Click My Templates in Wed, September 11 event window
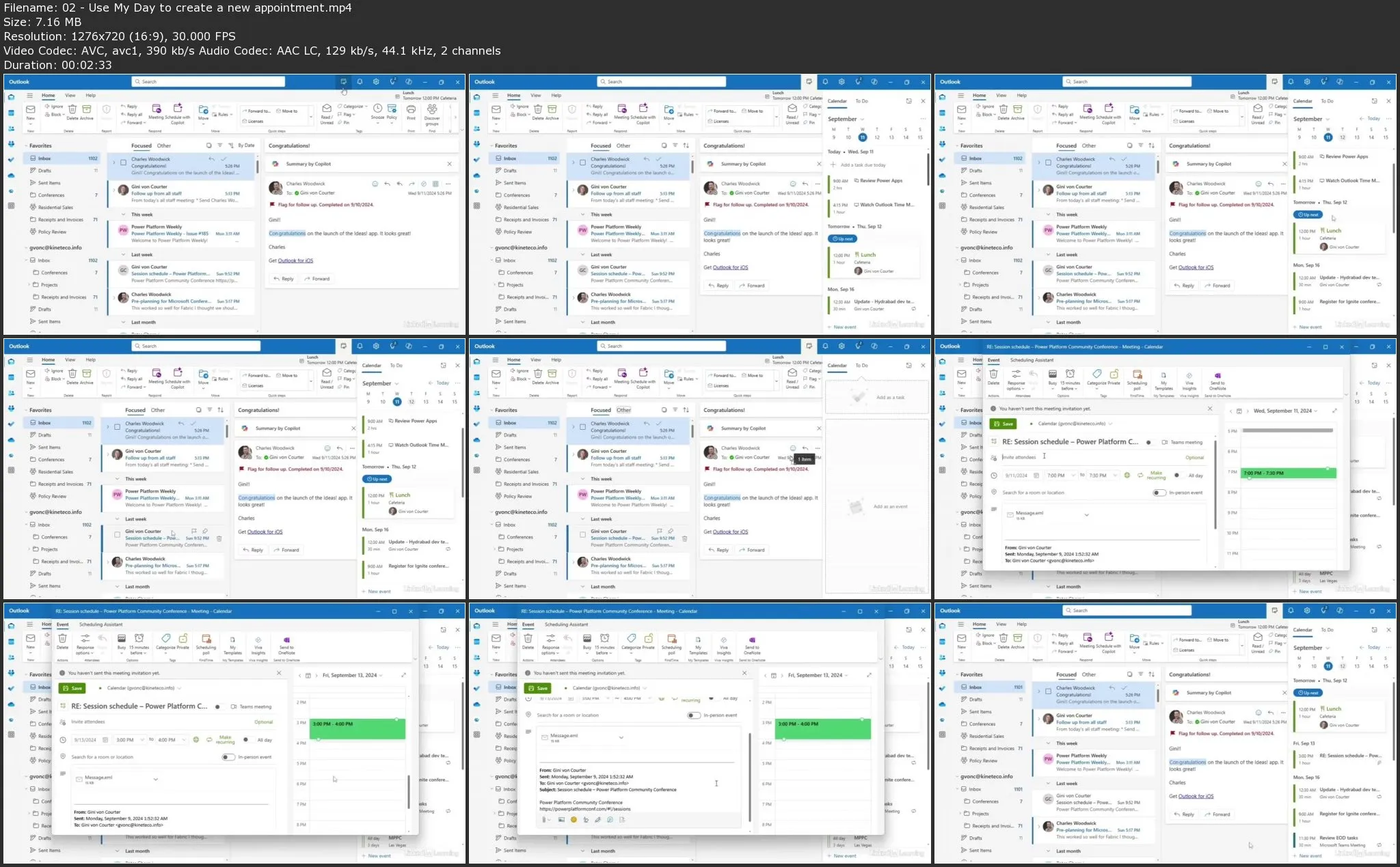The image size is (1400, 867). click(1163, 379)
